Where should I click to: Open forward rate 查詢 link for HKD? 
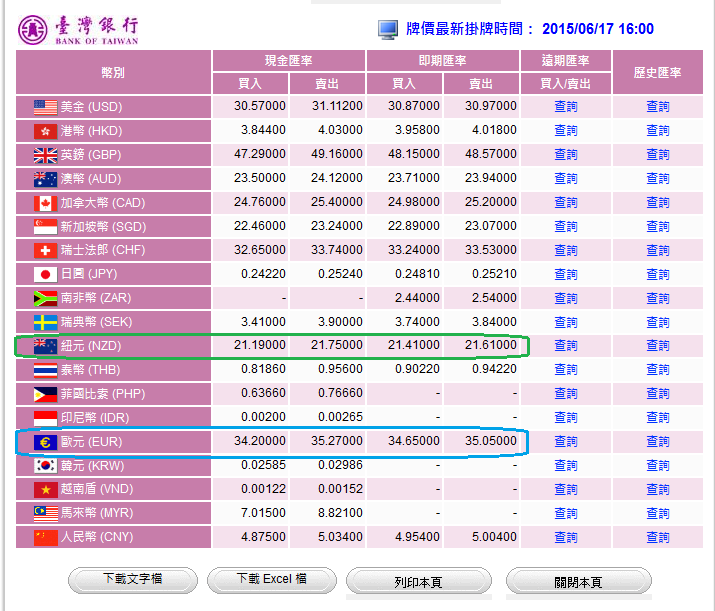565,131
